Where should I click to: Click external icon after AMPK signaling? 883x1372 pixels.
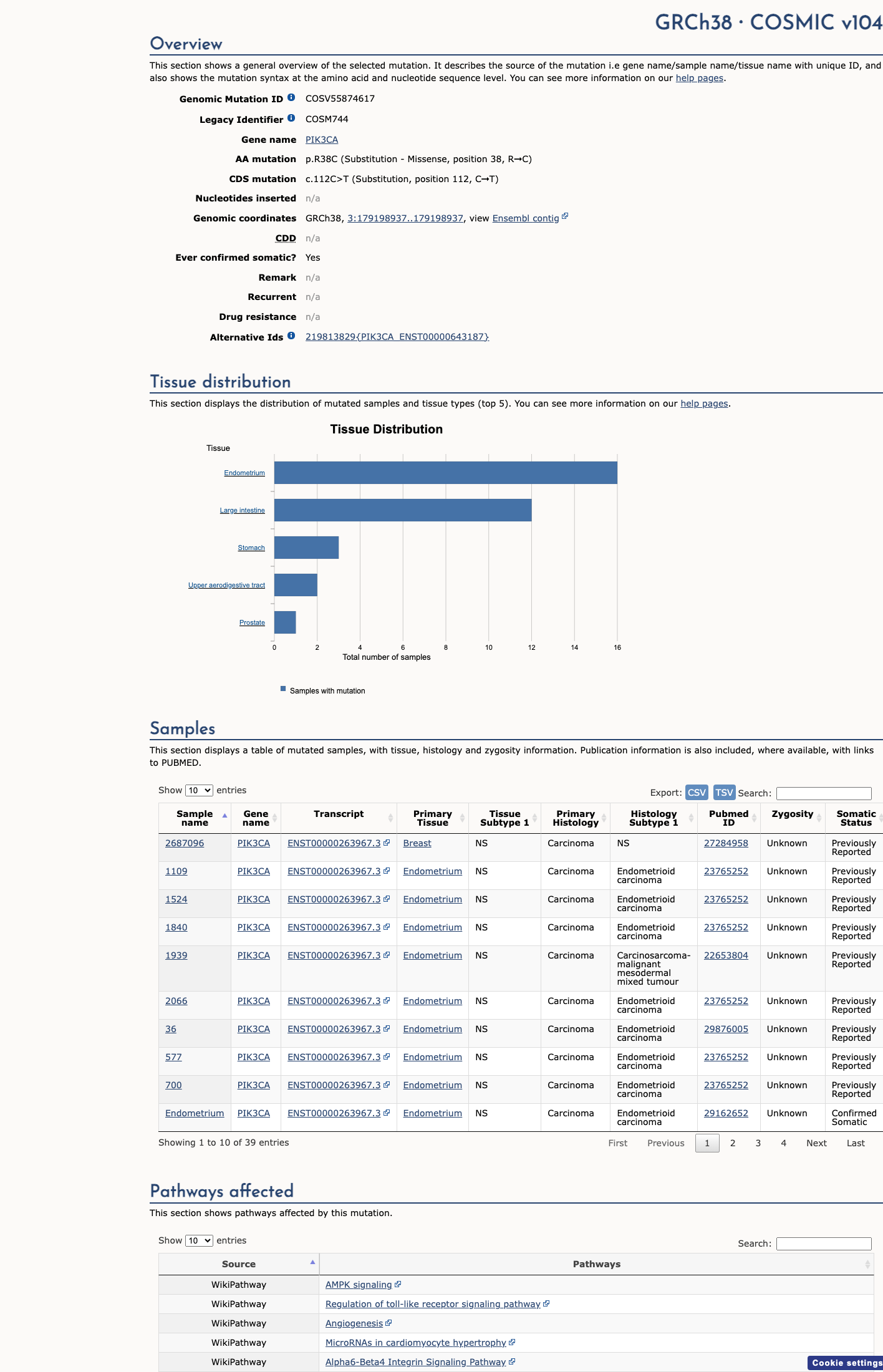click(x=398, y=1284)
